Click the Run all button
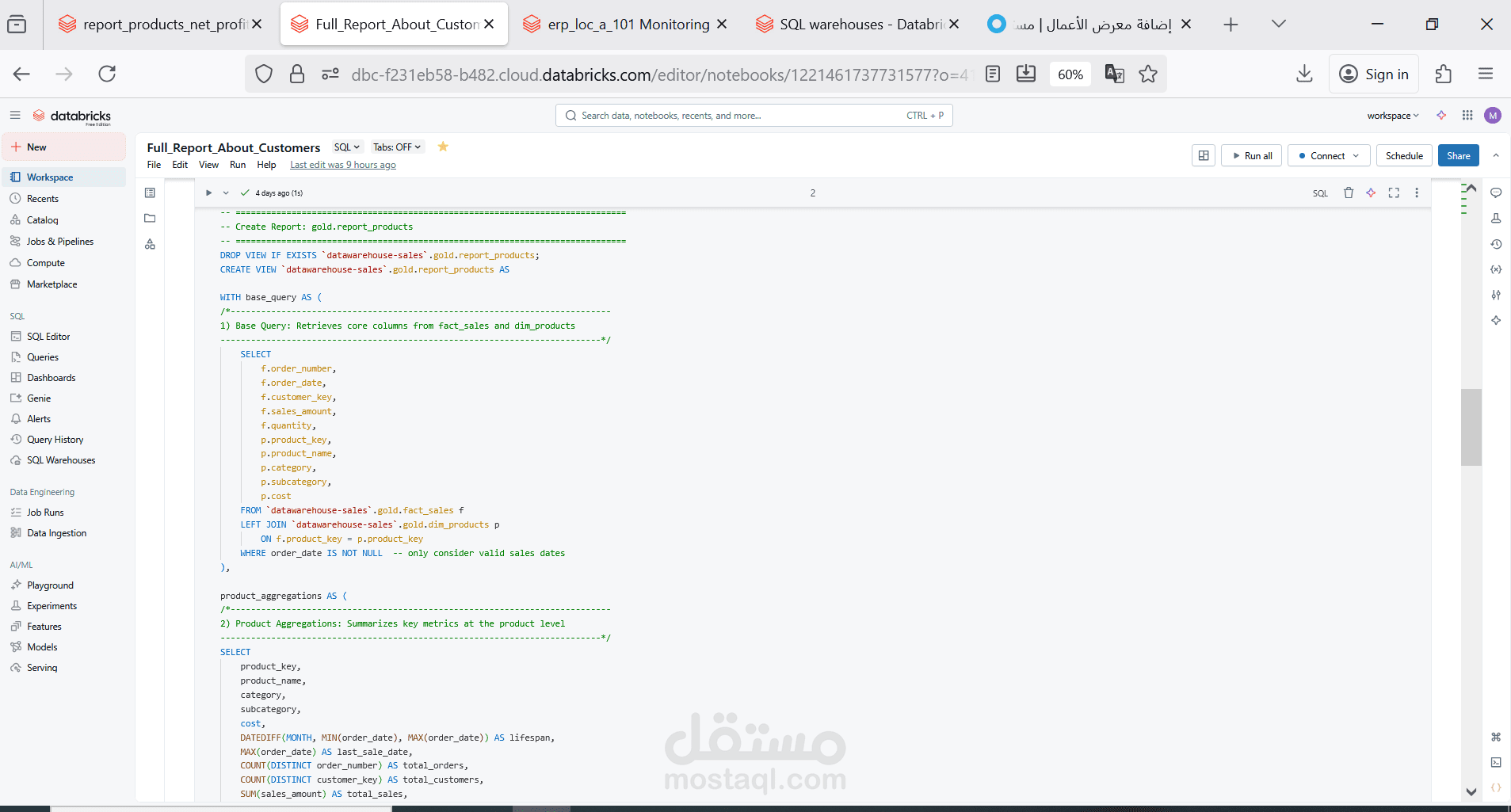The height and width of the screenshot is (812, 1511). pos(1252,155)
